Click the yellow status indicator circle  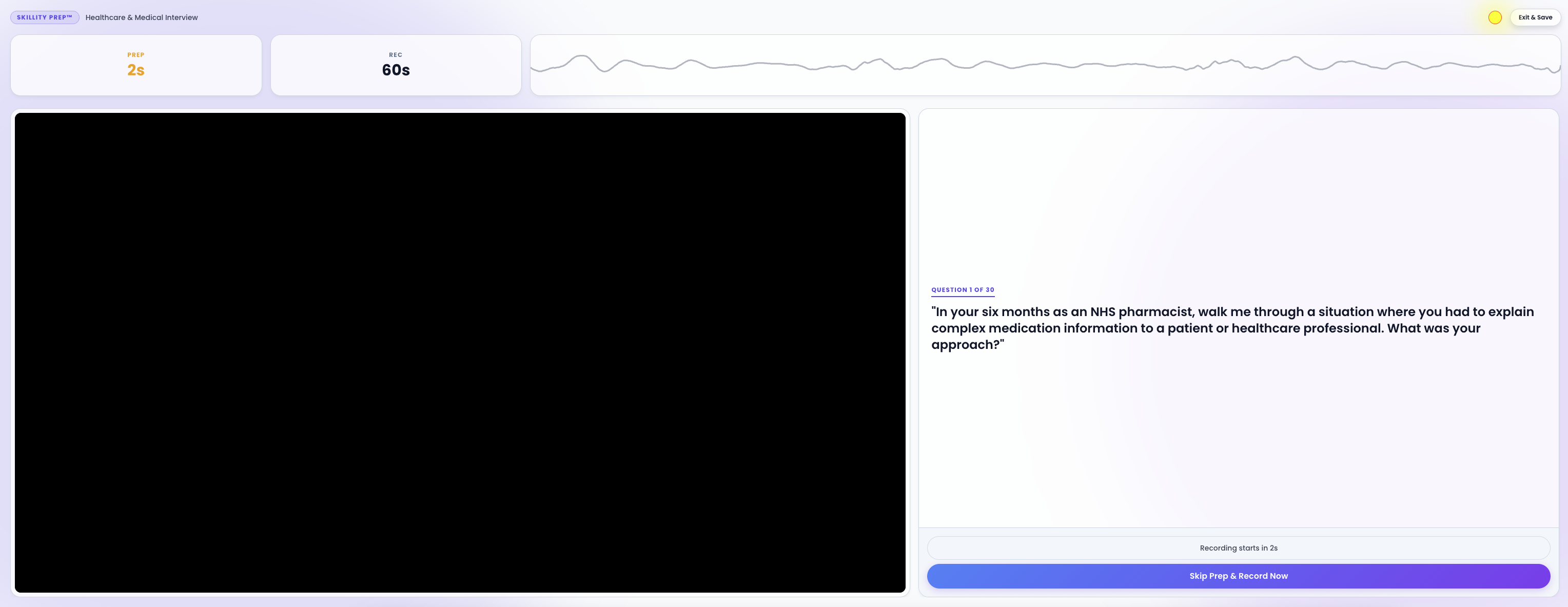pos(1494,17)
